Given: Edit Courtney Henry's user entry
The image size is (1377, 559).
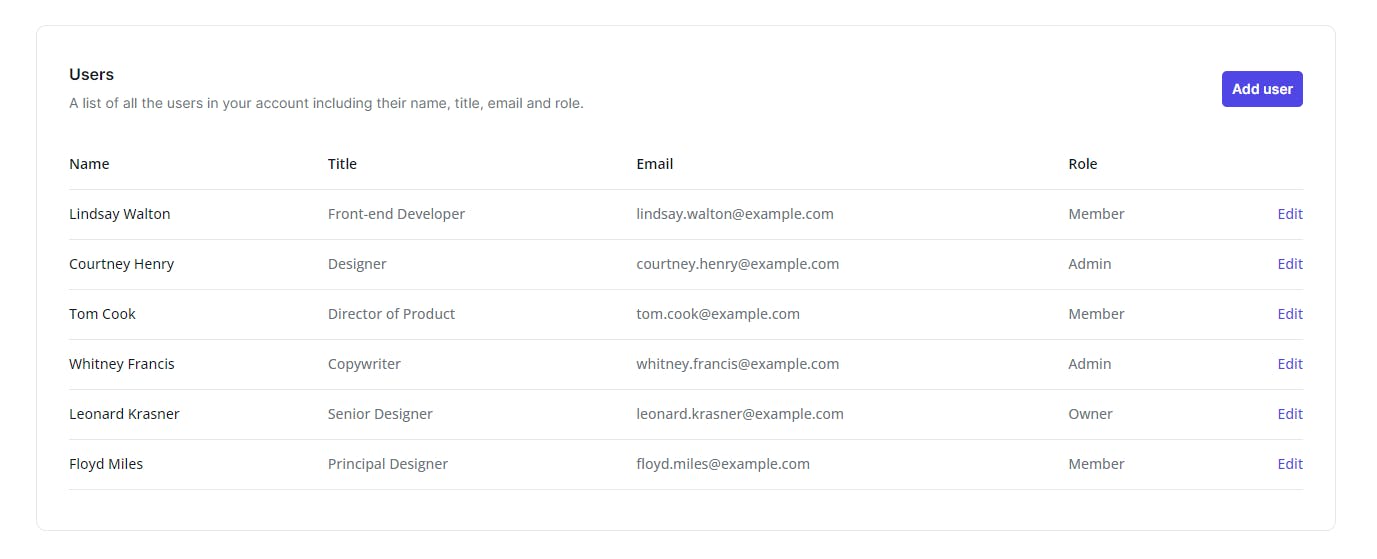Looking at the screenshot, I should tap(1290, 264).
